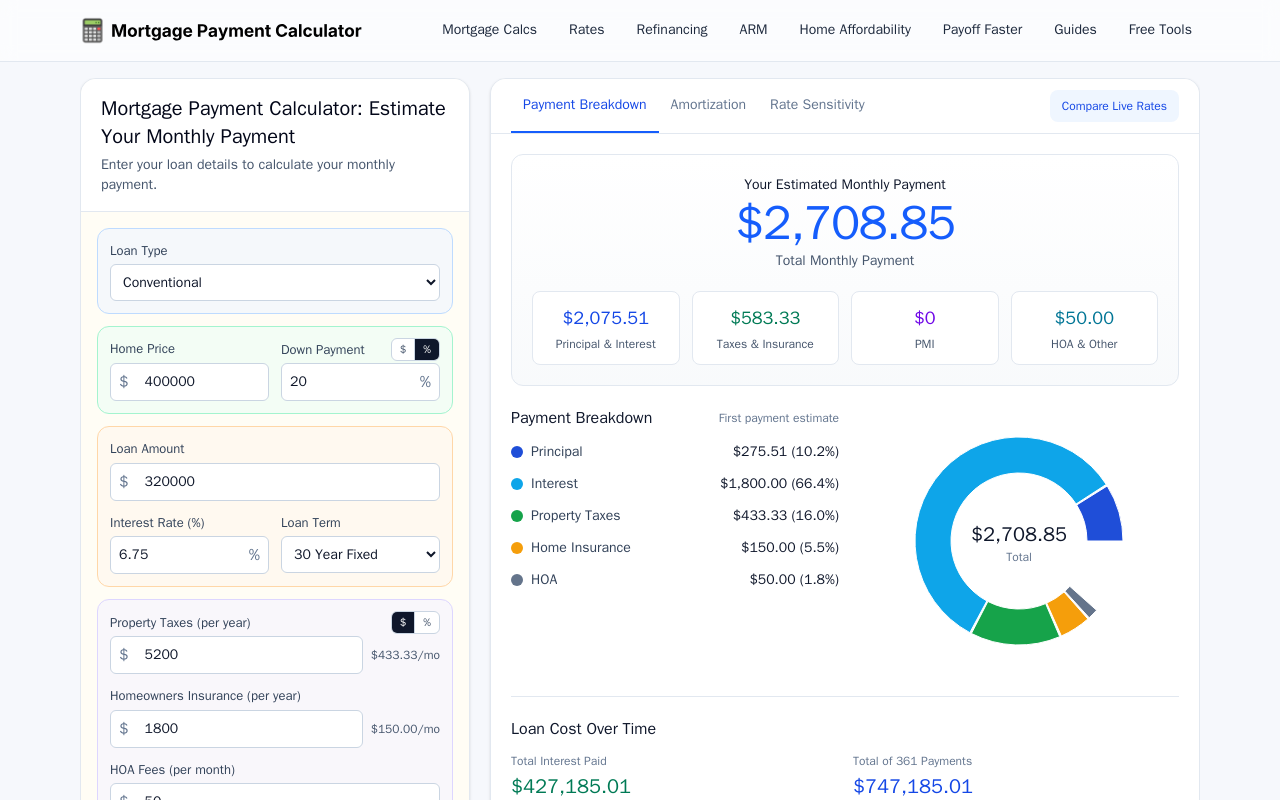Click the Property Taxes per year input

pyautogui.click(x=236, y=655)
